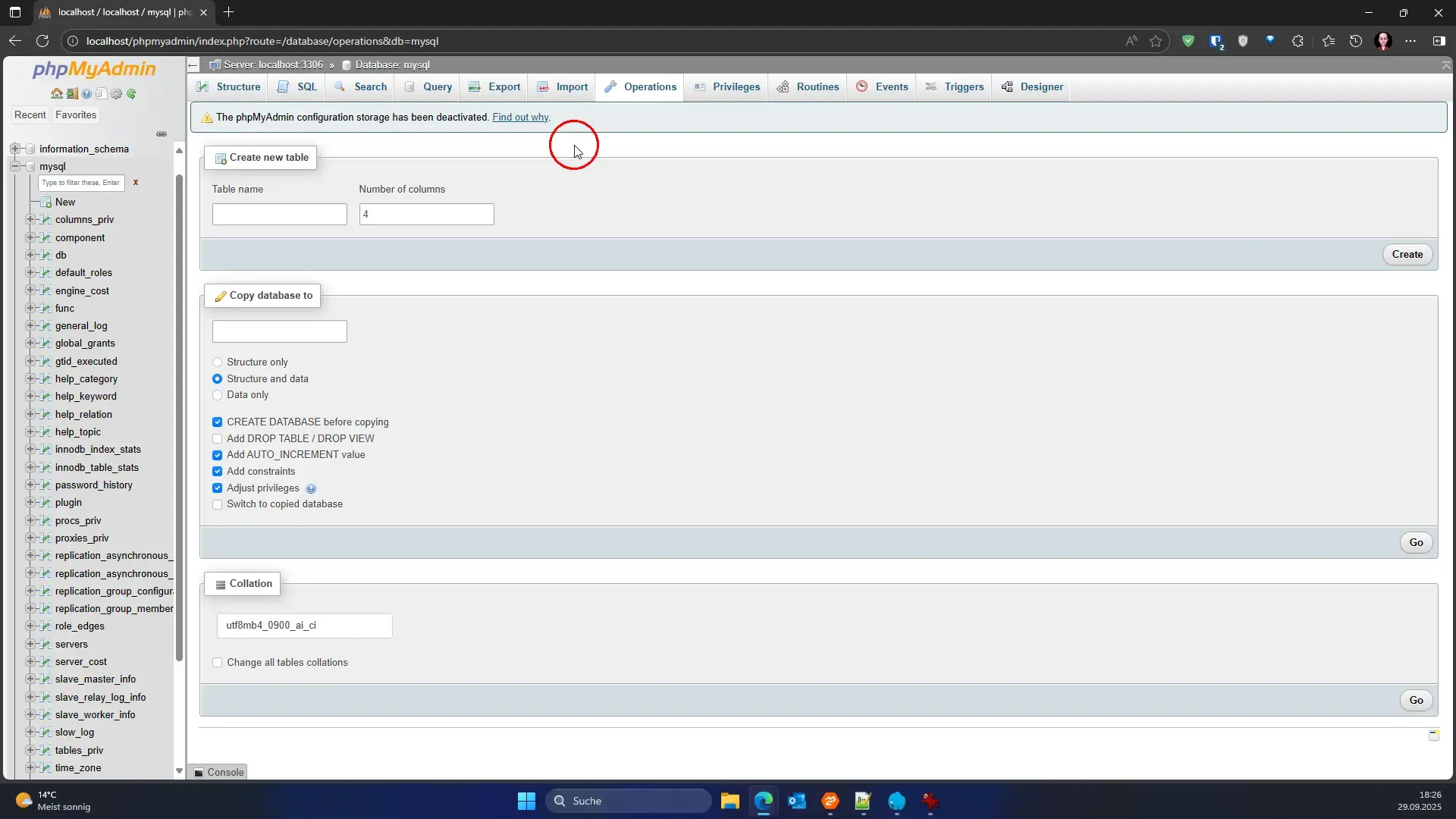Enable Switch to copied database checkbox
1456x819 pixels.
tap(218, 504)
